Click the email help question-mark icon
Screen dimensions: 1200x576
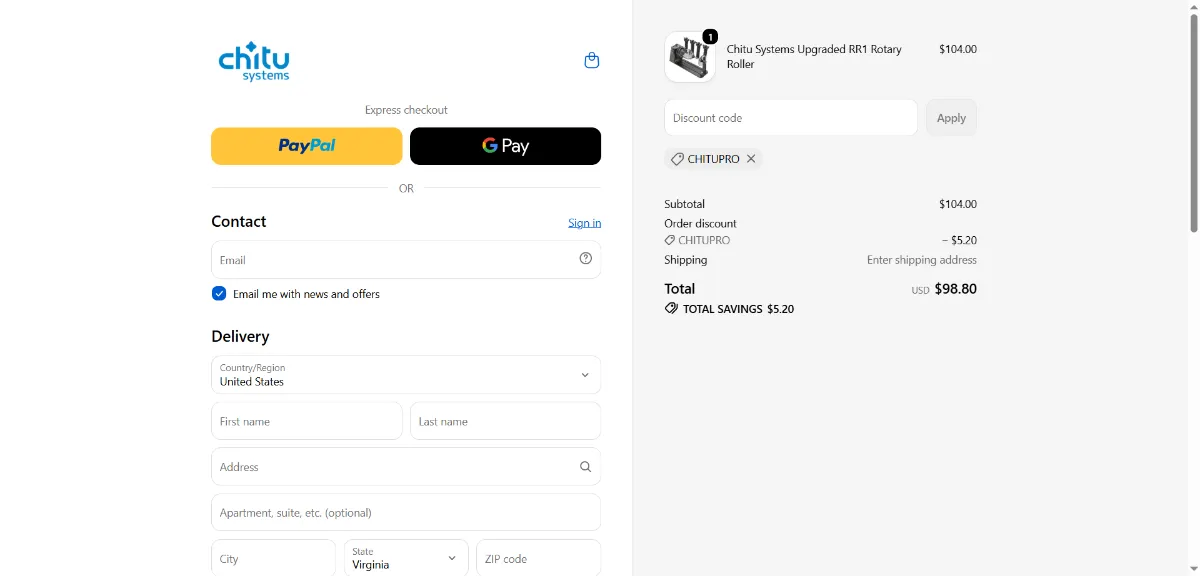586,258
